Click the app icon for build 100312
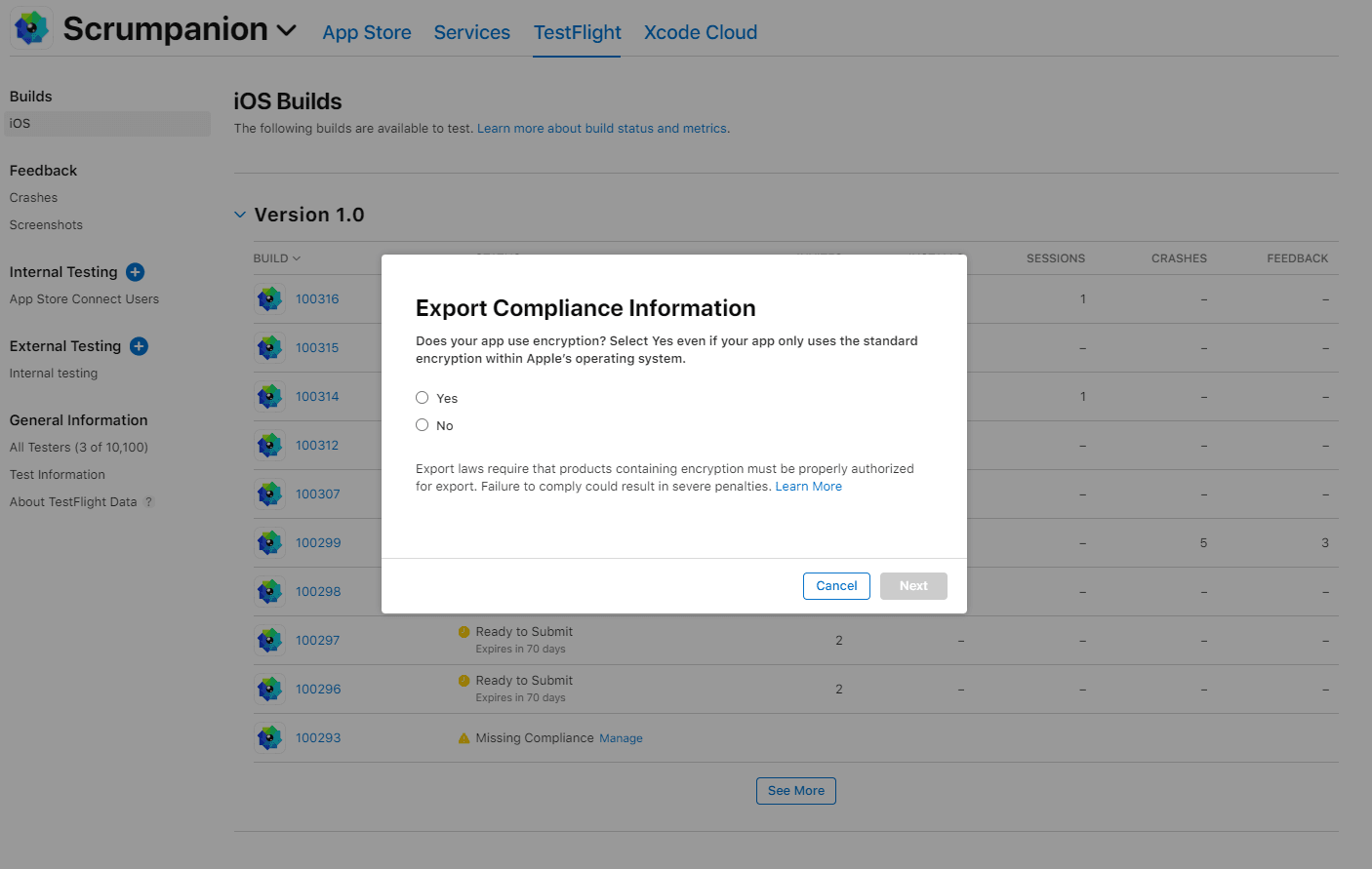Screen dimensions: 1372x869 (x=269, y=445)
